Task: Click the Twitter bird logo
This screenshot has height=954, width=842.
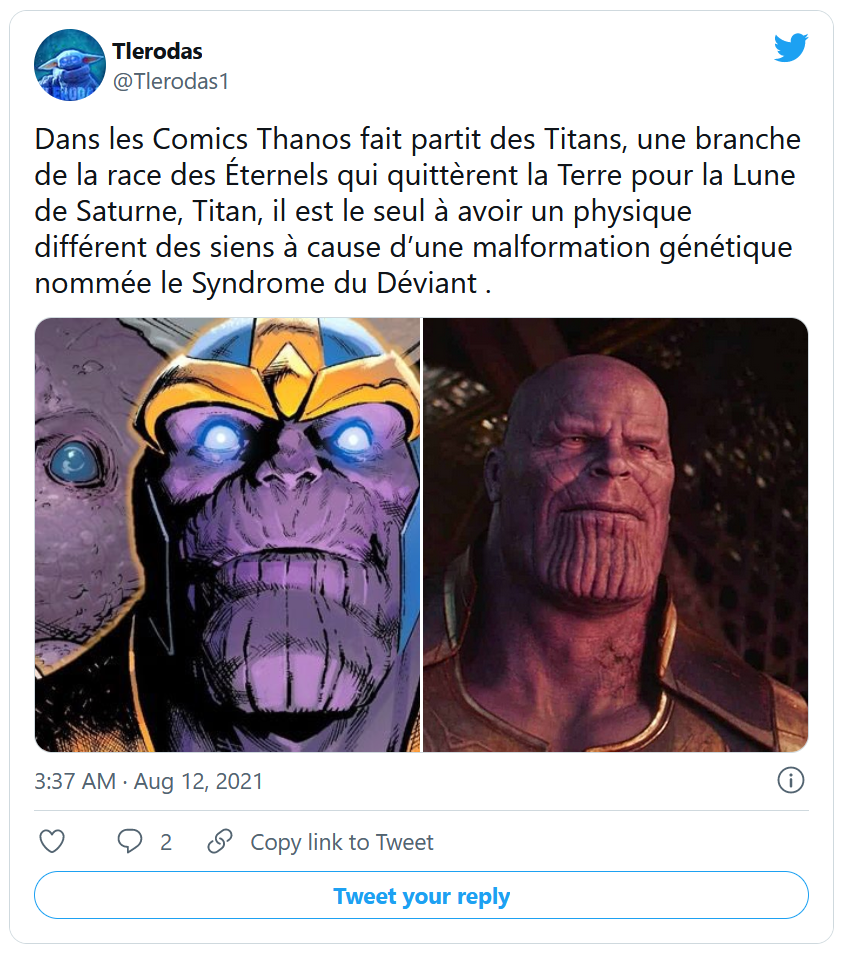Action: point(790,48)
